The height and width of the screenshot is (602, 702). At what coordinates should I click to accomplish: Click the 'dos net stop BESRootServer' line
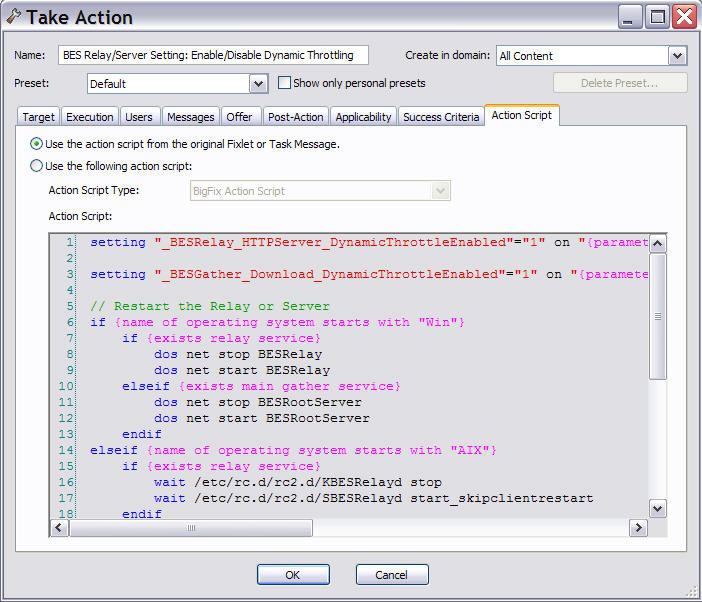click(x=257, y=402)
